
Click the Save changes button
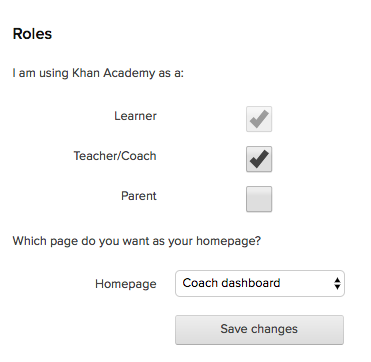pyautogui.click(x=259, y=330)
